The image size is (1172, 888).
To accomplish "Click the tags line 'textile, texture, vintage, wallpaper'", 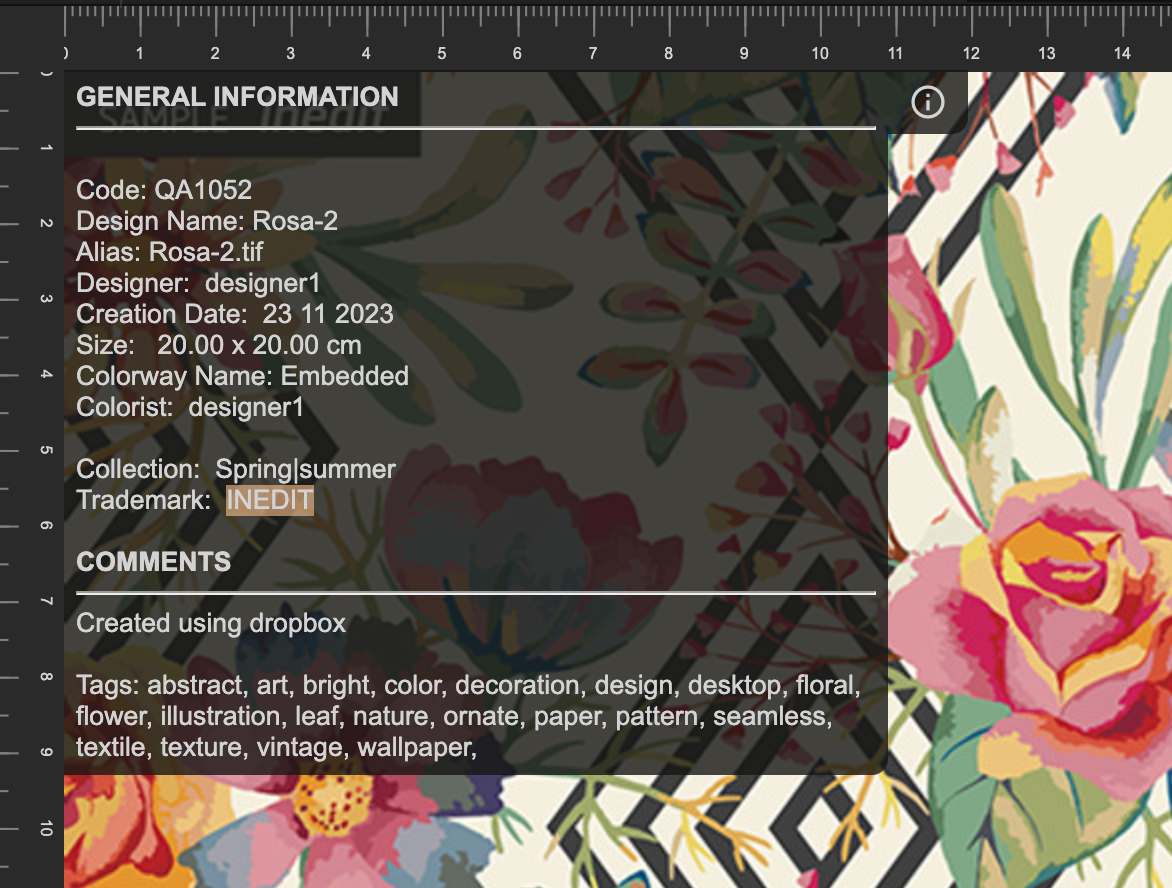I will [276, 747].
